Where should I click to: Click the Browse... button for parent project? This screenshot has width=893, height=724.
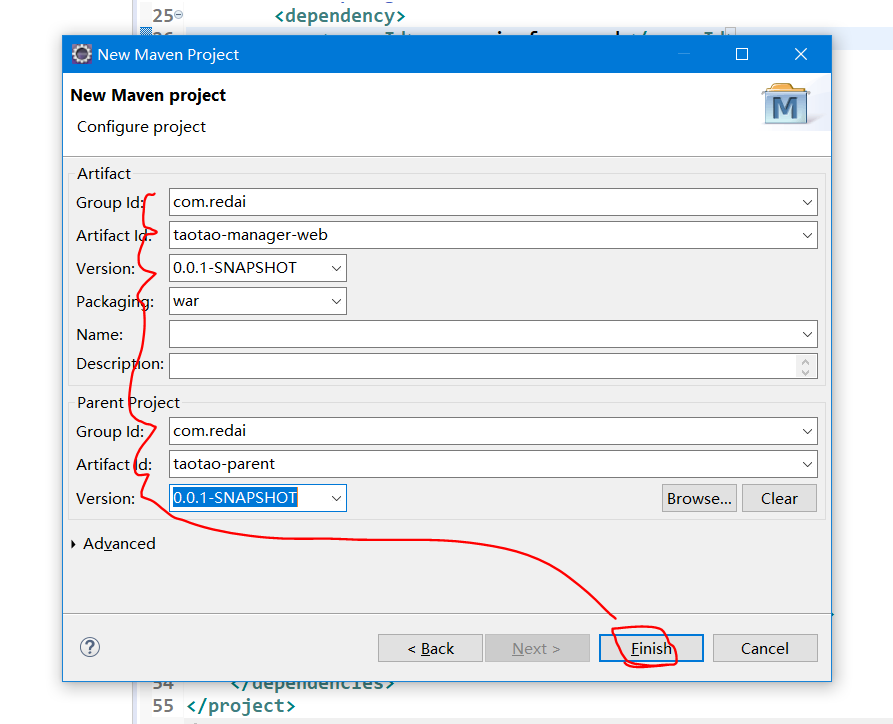(x=699, y=498)
